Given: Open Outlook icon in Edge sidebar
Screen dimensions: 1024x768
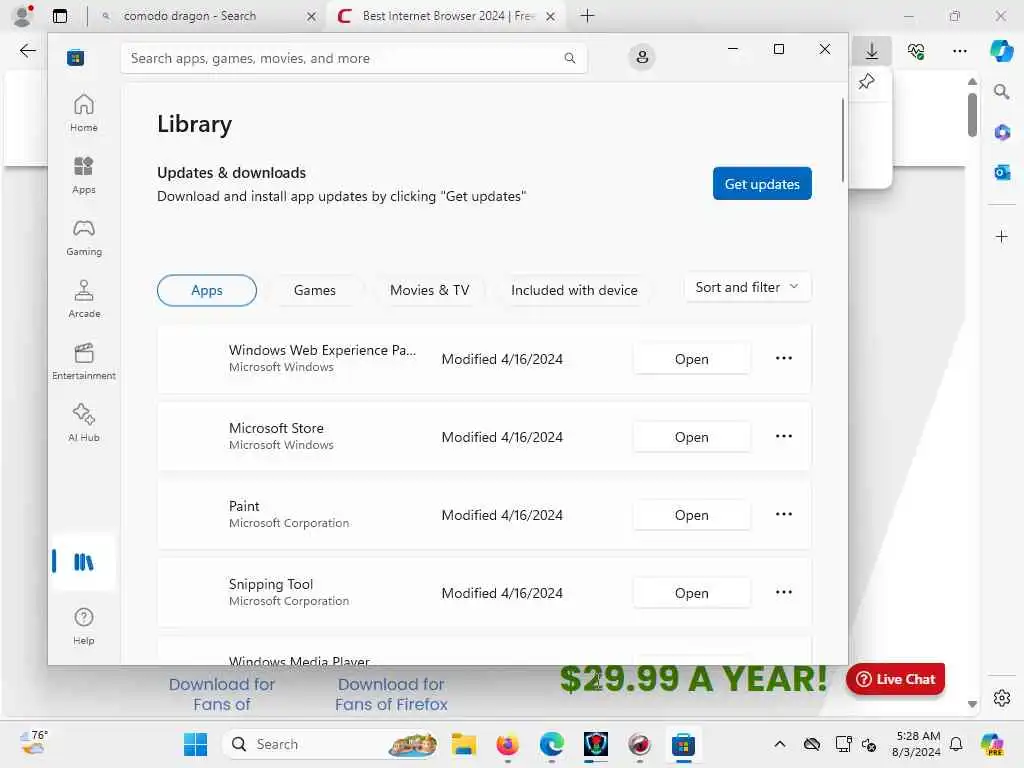Looking at the screenshot, I should [1002, 172].
